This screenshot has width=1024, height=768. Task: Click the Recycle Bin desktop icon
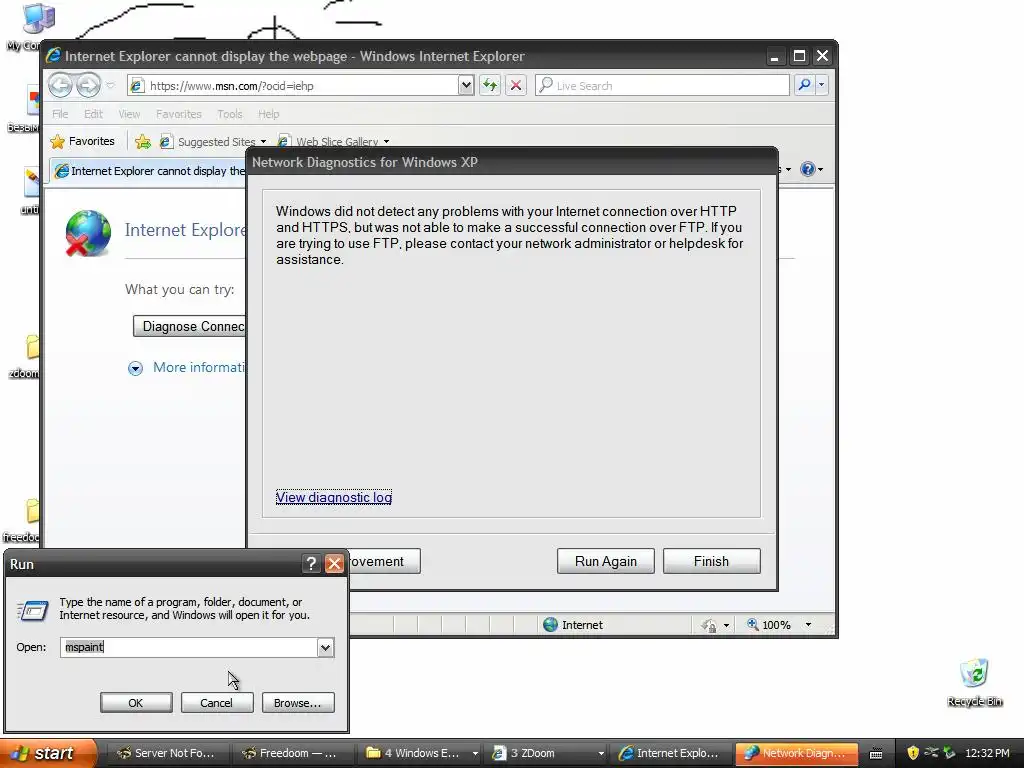click(974, 682)
